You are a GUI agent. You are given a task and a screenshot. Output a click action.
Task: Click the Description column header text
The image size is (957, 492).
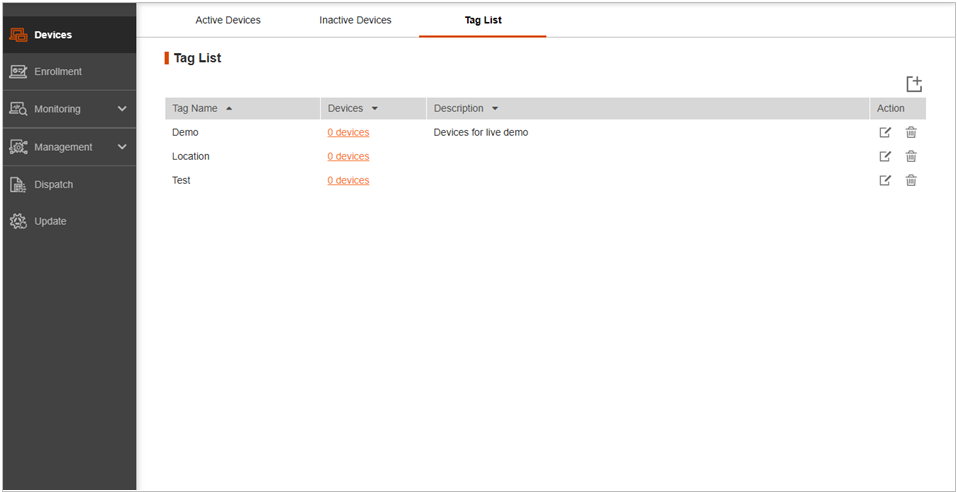tap(458, 108)
